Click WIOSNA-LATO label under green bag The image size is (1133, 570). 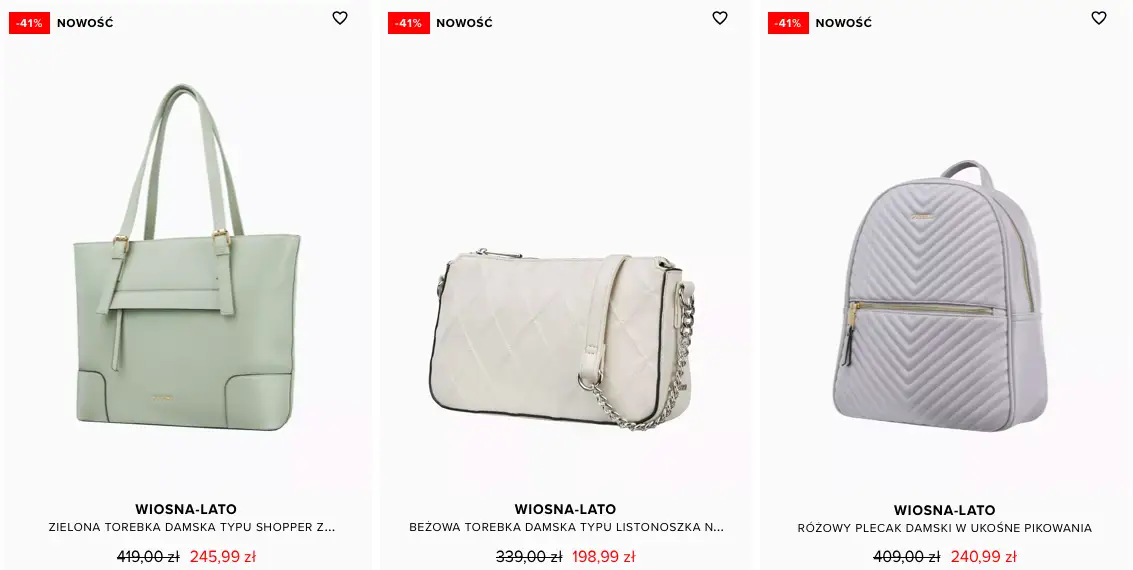[x=186, y=509]
